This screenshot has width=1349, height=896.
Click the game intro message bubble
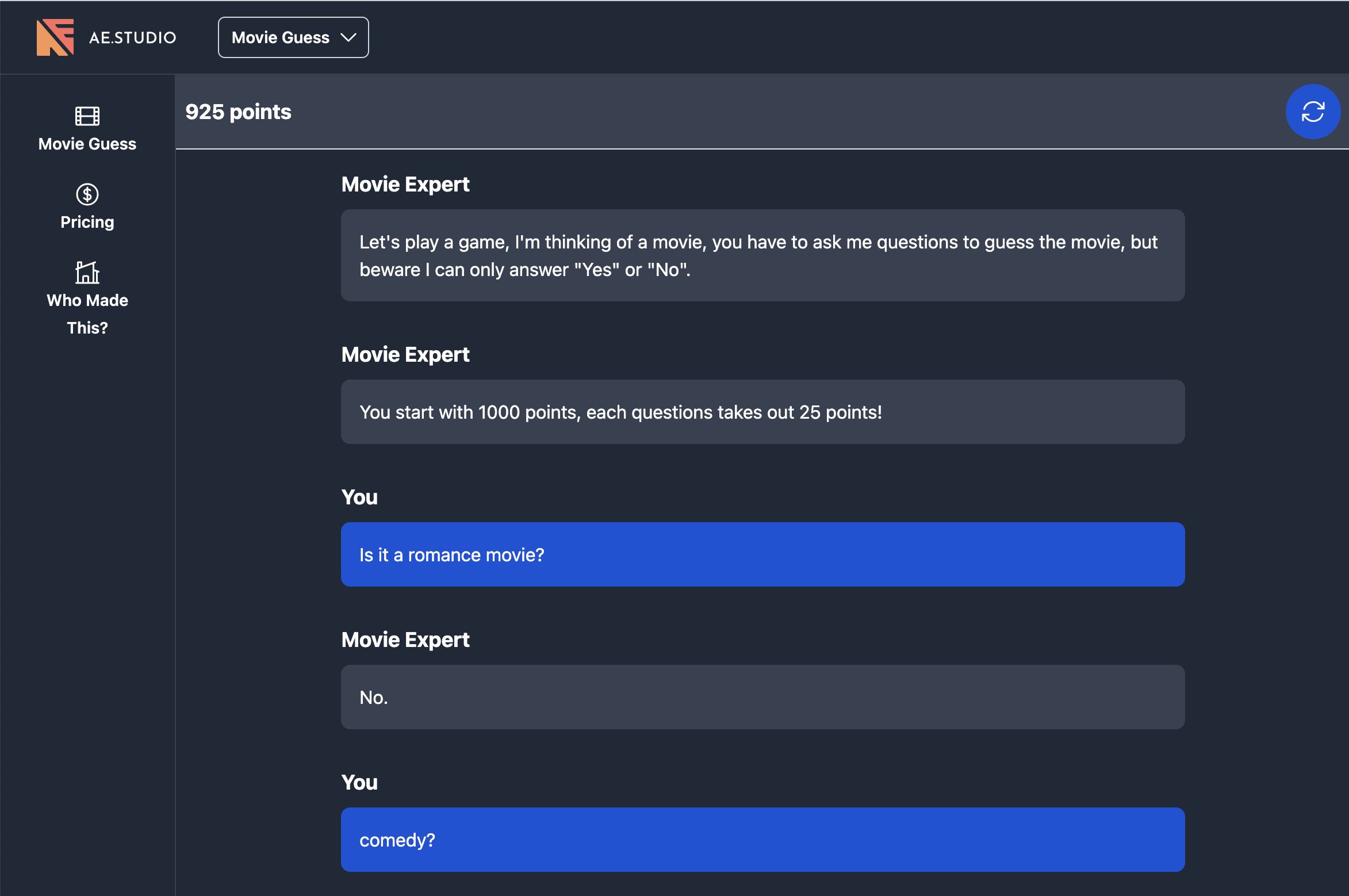click(762, 255)
